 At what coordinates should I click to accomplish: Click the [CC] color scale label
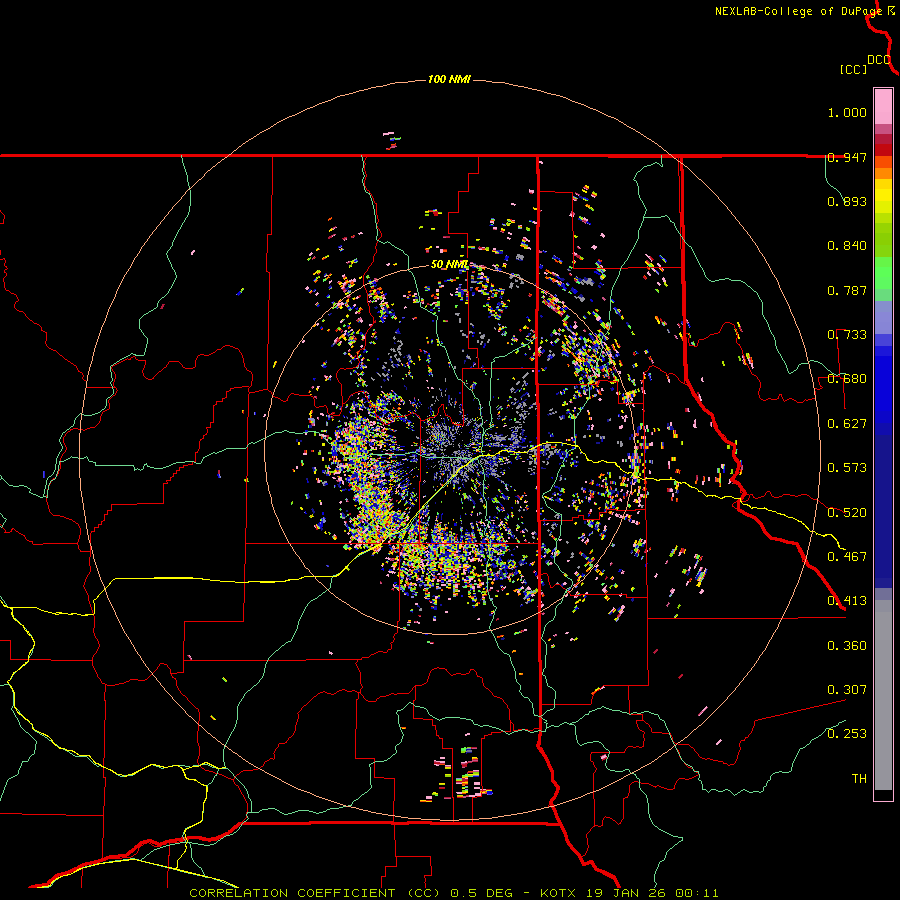click(853, 69)
